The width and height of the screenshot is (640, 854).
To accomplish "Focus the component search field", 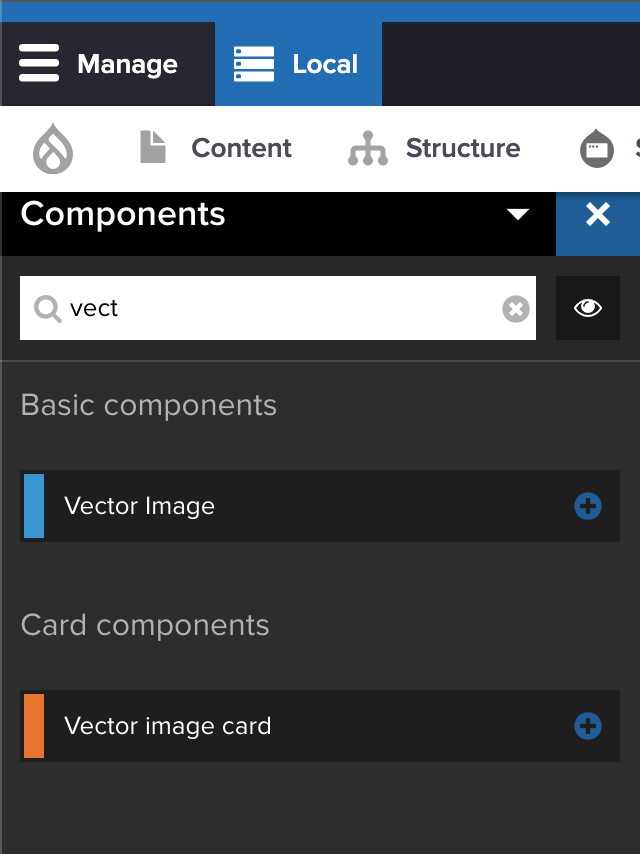I will pos(280,309).
